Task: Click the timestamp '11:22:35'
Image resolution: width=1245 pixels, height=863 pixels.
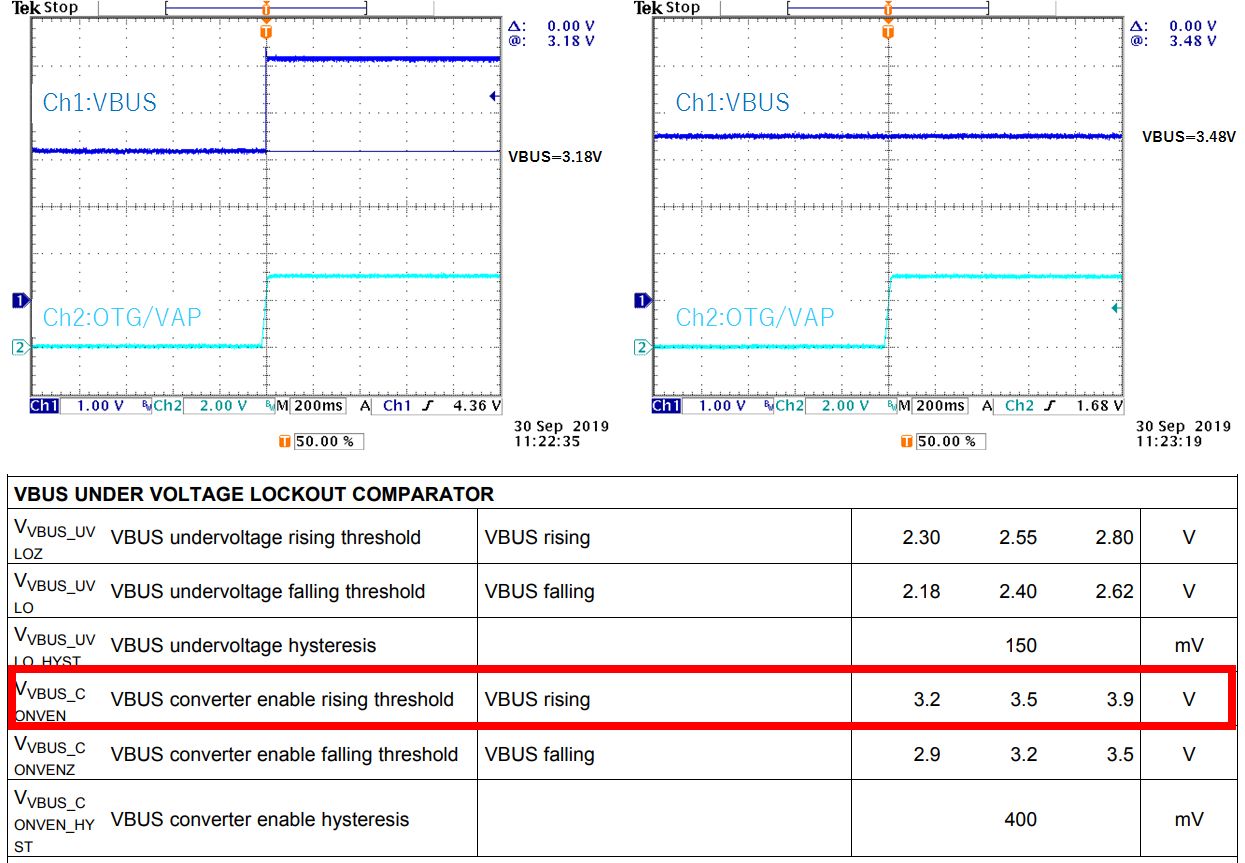Action: click(545, 441)
